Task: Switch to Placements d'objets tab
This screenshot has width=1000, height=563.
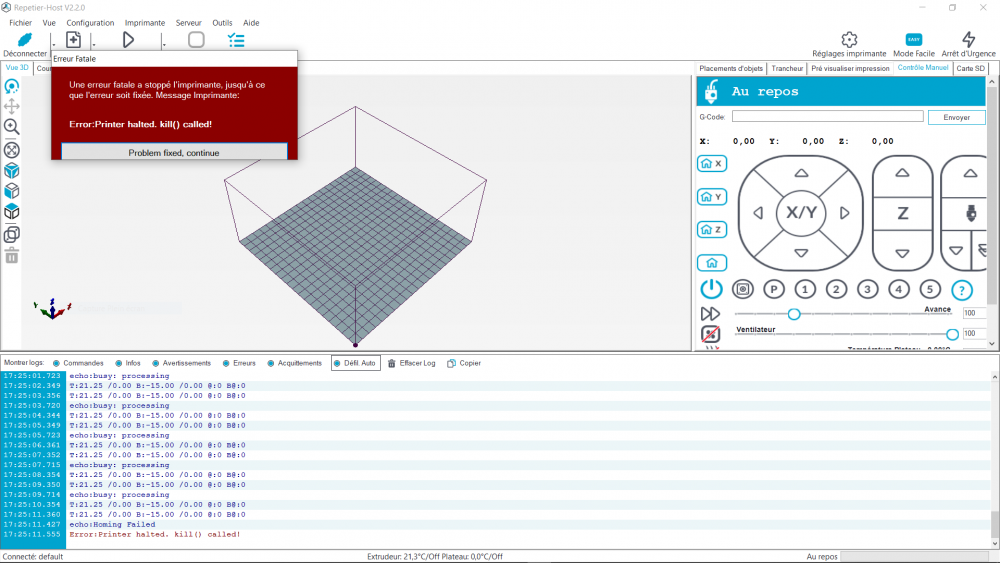Action: click(731, 68)
